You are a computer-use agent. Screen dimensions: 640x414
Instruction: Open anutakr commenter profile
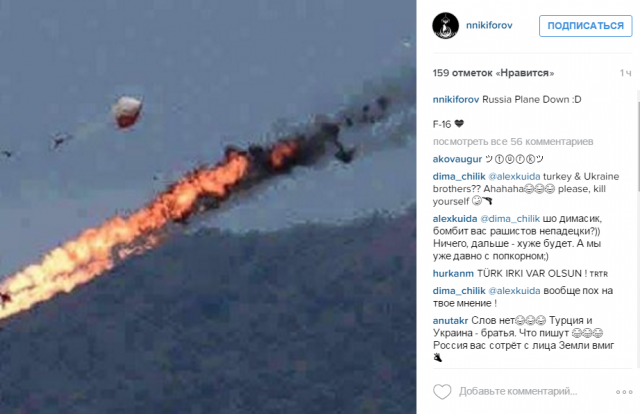click(450, 321)
